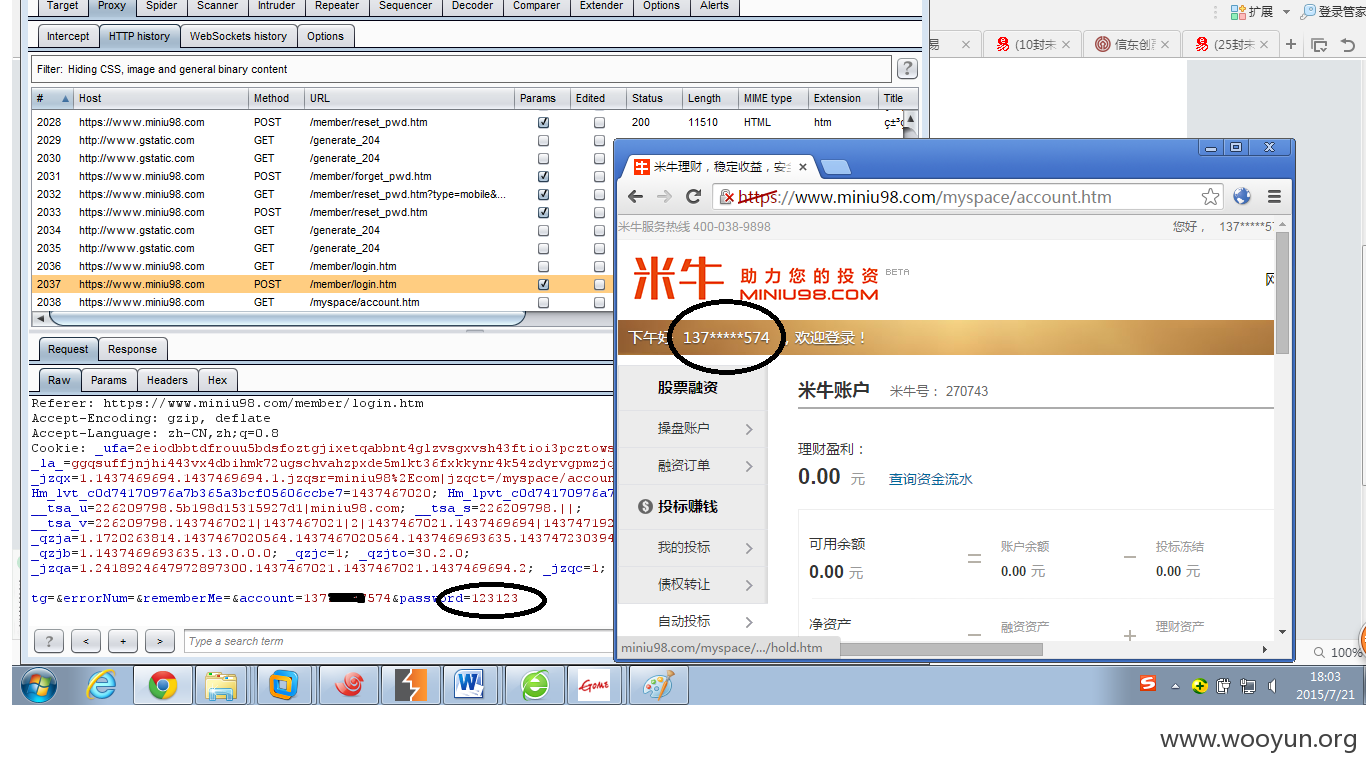Toggle Edited checkbox for request 2033

[x=599, y=212]
